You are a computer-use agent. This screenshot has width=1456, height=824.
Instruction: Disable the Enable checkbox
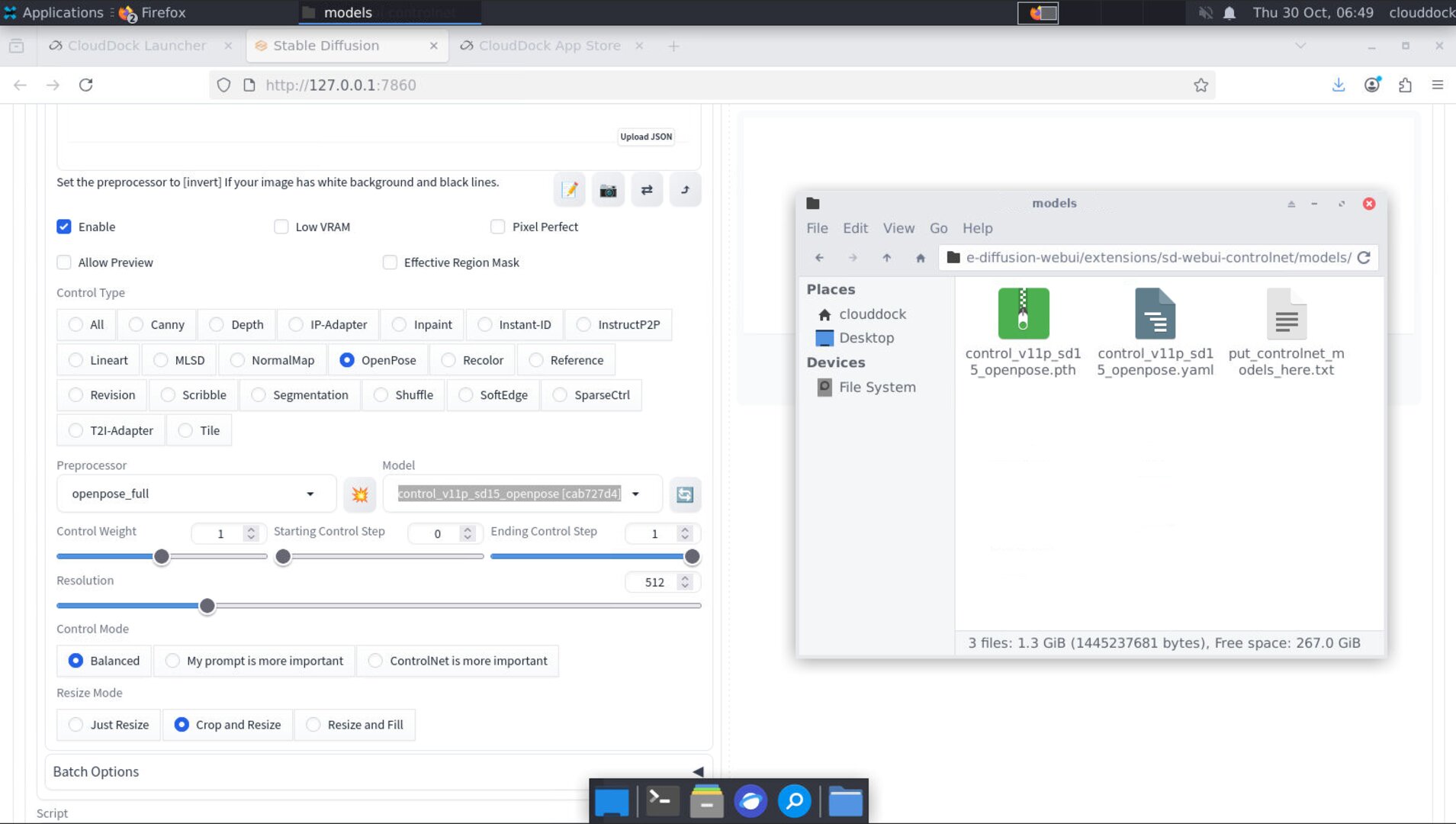[64, 226]
